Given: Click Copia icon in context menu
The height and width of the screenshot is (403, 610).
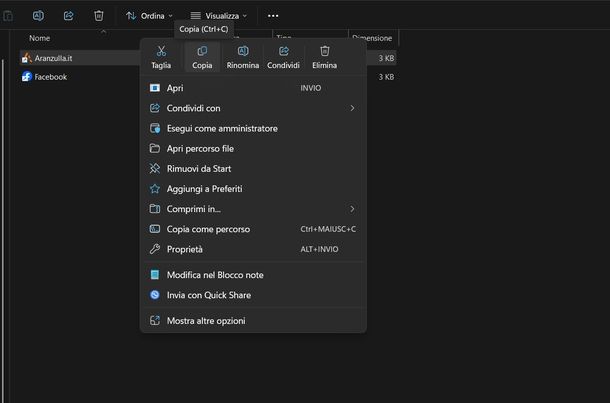Looking at the screenshot, I should [202, 51].
